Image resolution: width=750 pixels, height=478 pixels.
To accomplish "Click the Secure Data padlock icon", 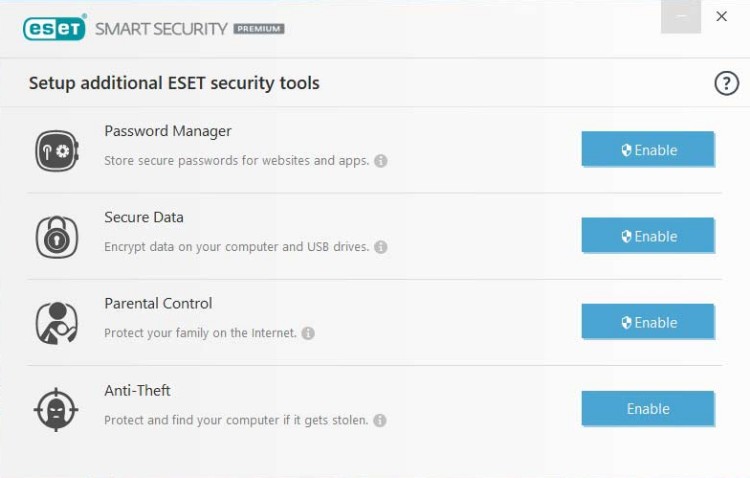I will coord(57,237).
